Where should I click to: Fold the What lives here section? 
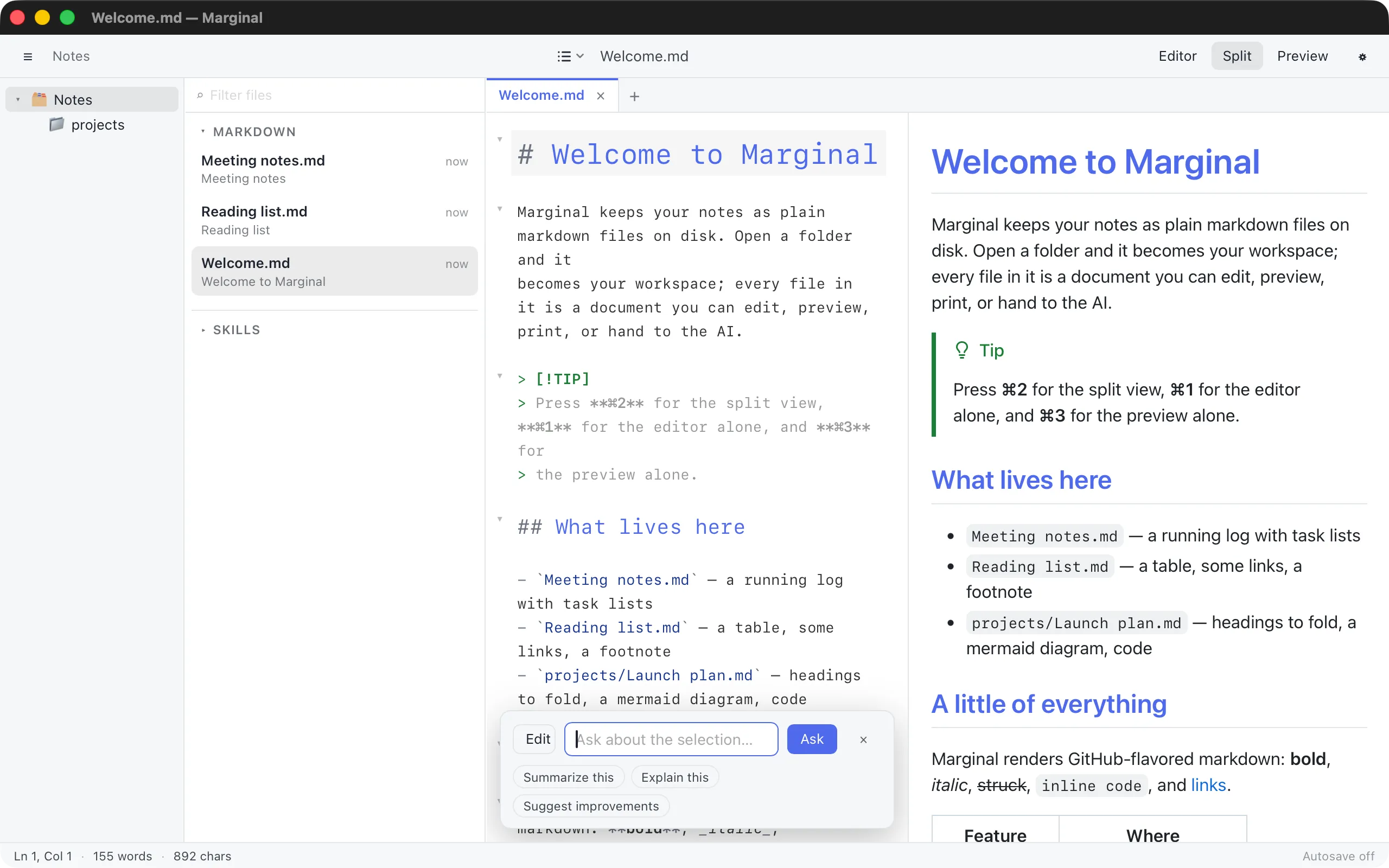click(500, 519)
